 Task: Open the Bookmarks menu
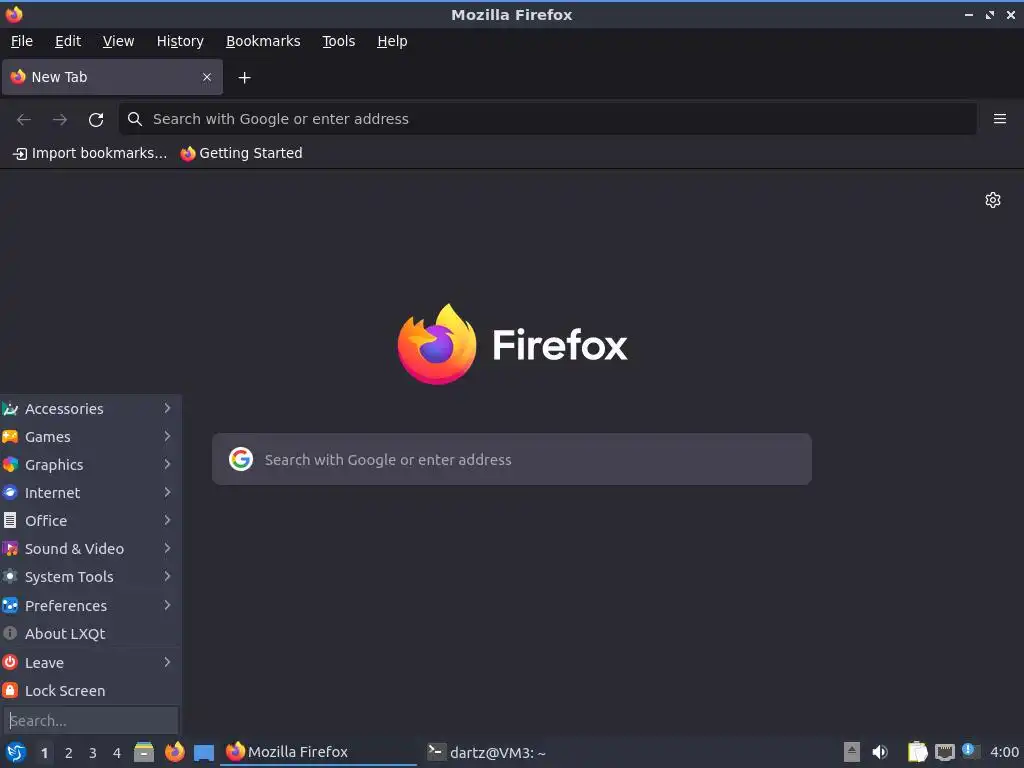pos(263,41)
